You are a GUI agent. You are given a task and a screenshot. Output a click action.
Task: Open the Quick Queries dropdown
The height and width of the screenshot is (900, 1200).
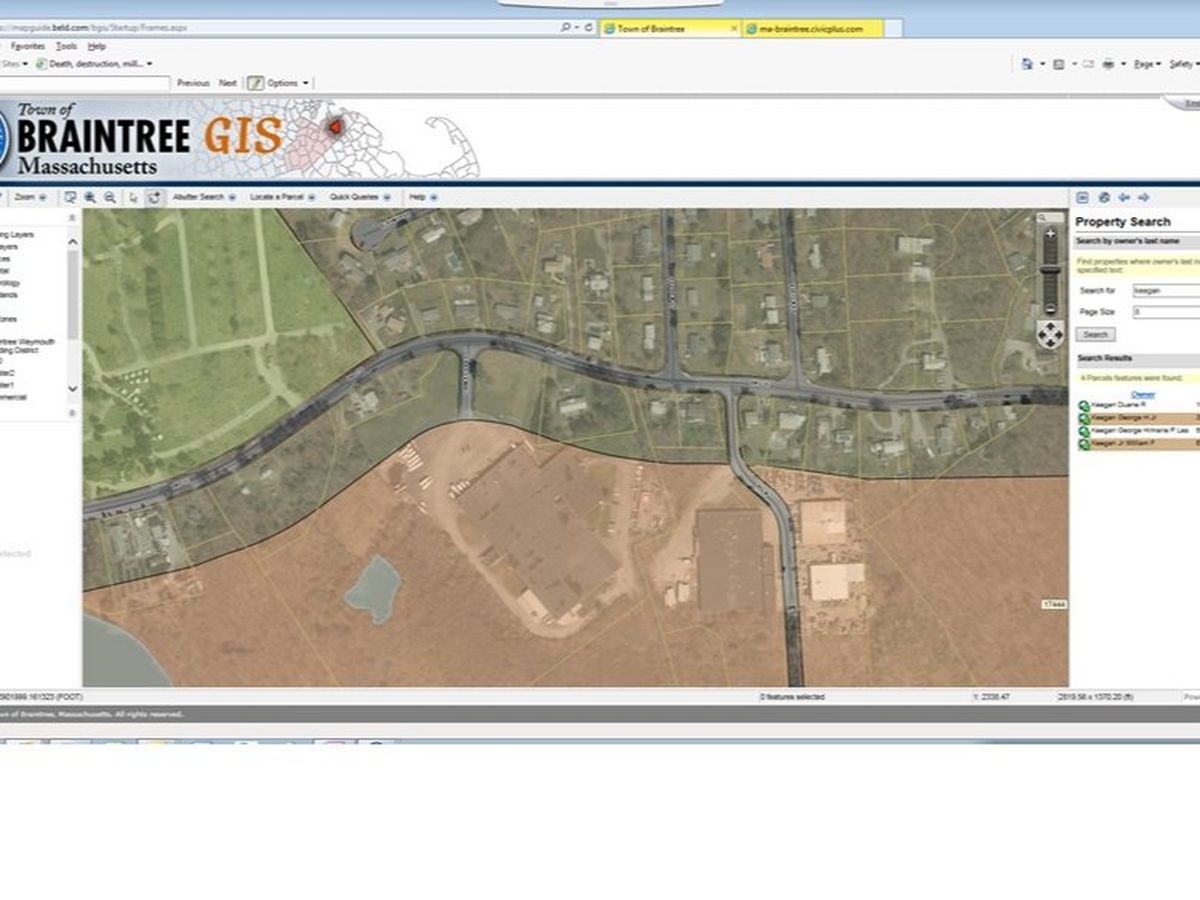[x=360, y=197]
